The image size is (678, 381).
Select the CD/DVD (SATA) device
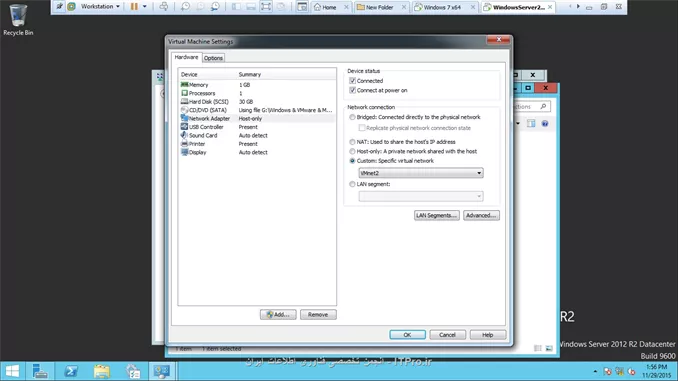pos(257,110)
